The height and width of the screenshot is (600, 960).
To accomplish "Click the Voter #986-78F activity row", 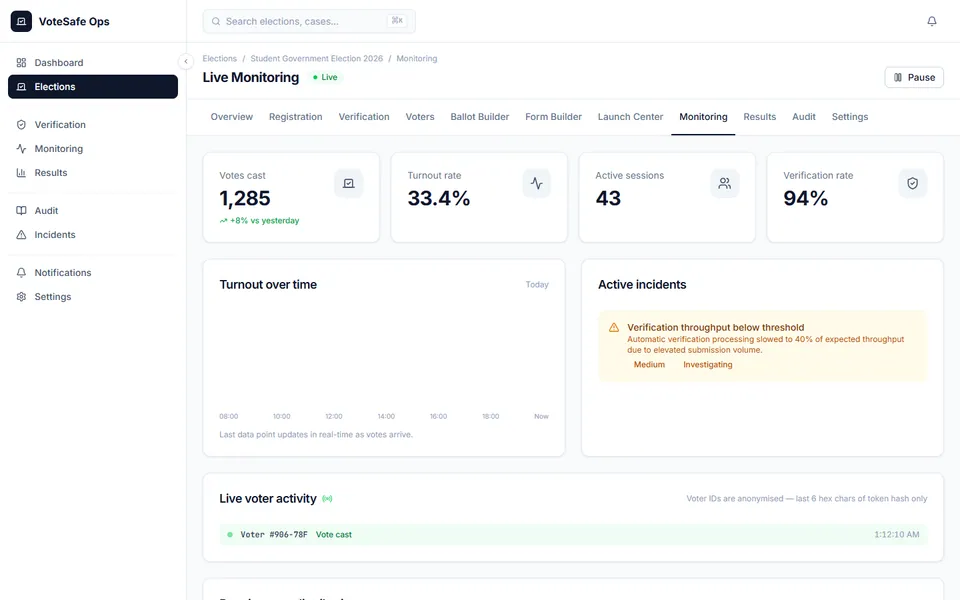I will pos(573,534).
